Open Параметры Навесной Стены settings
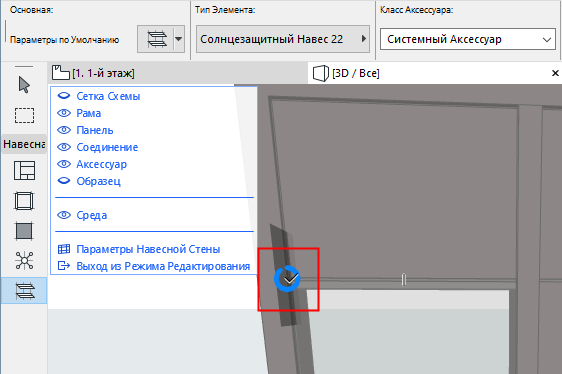 tap(148, 249)
